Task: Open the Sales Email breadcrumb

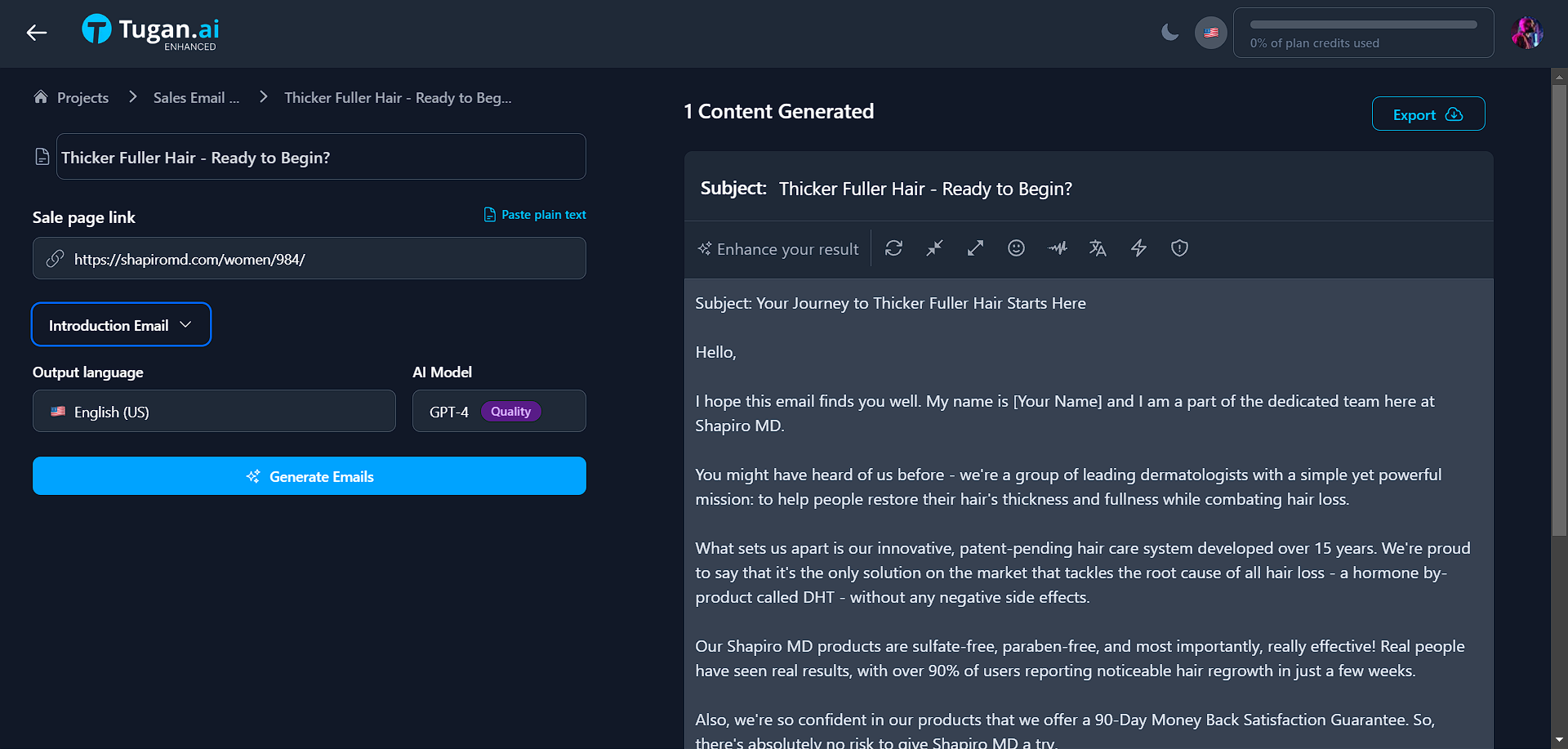Action: pyautogui.click(x=196, y=98)
